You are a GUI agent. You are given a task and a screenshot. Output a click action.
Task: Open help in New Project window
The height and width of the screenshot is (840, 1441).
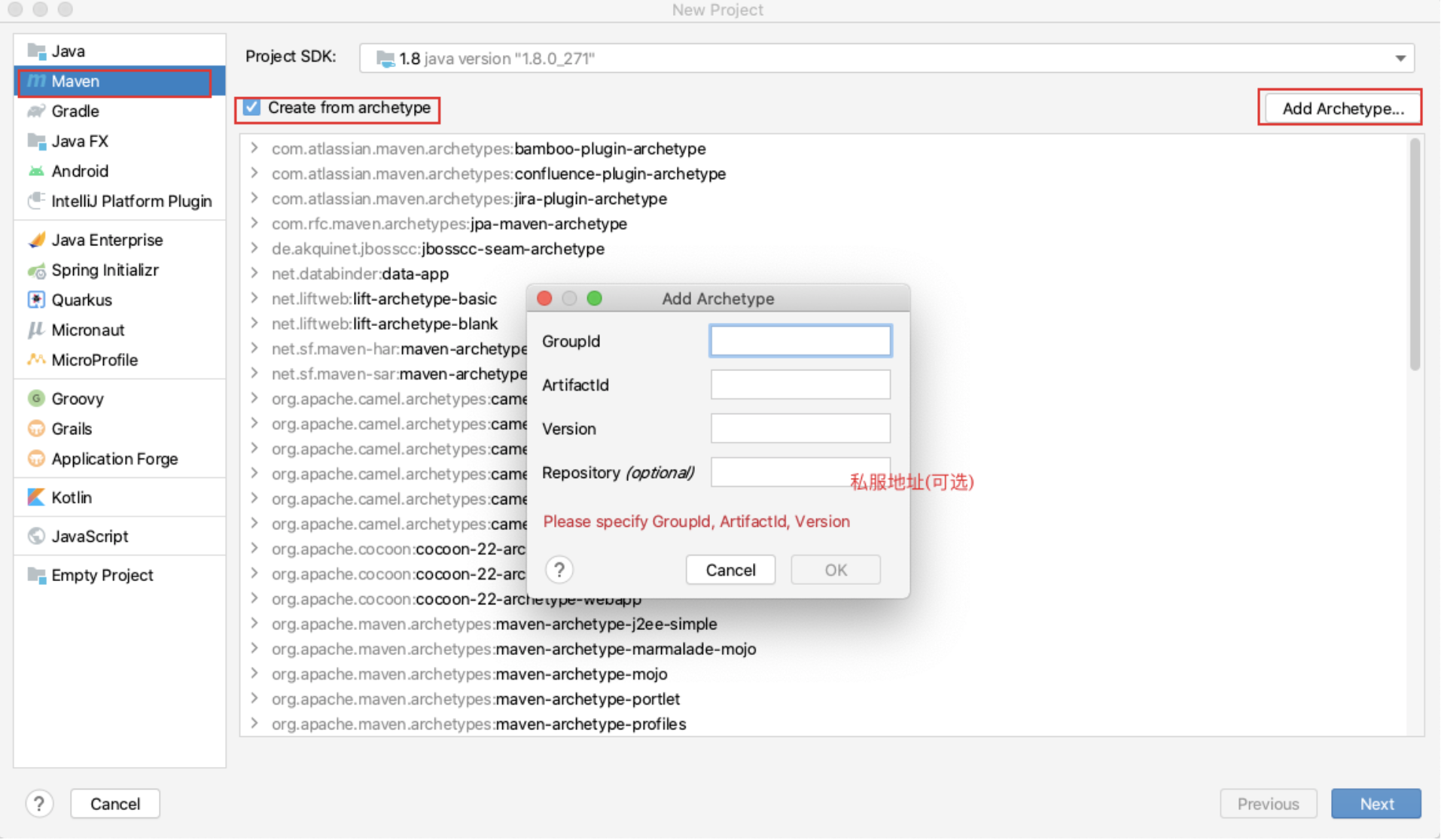point(39,804)
